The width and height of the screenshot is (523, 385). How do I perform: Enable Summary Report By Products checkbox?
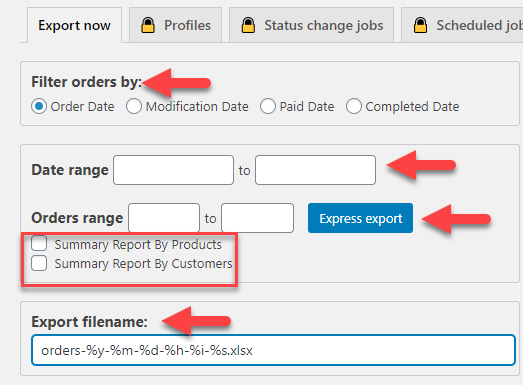pos(39,243)
